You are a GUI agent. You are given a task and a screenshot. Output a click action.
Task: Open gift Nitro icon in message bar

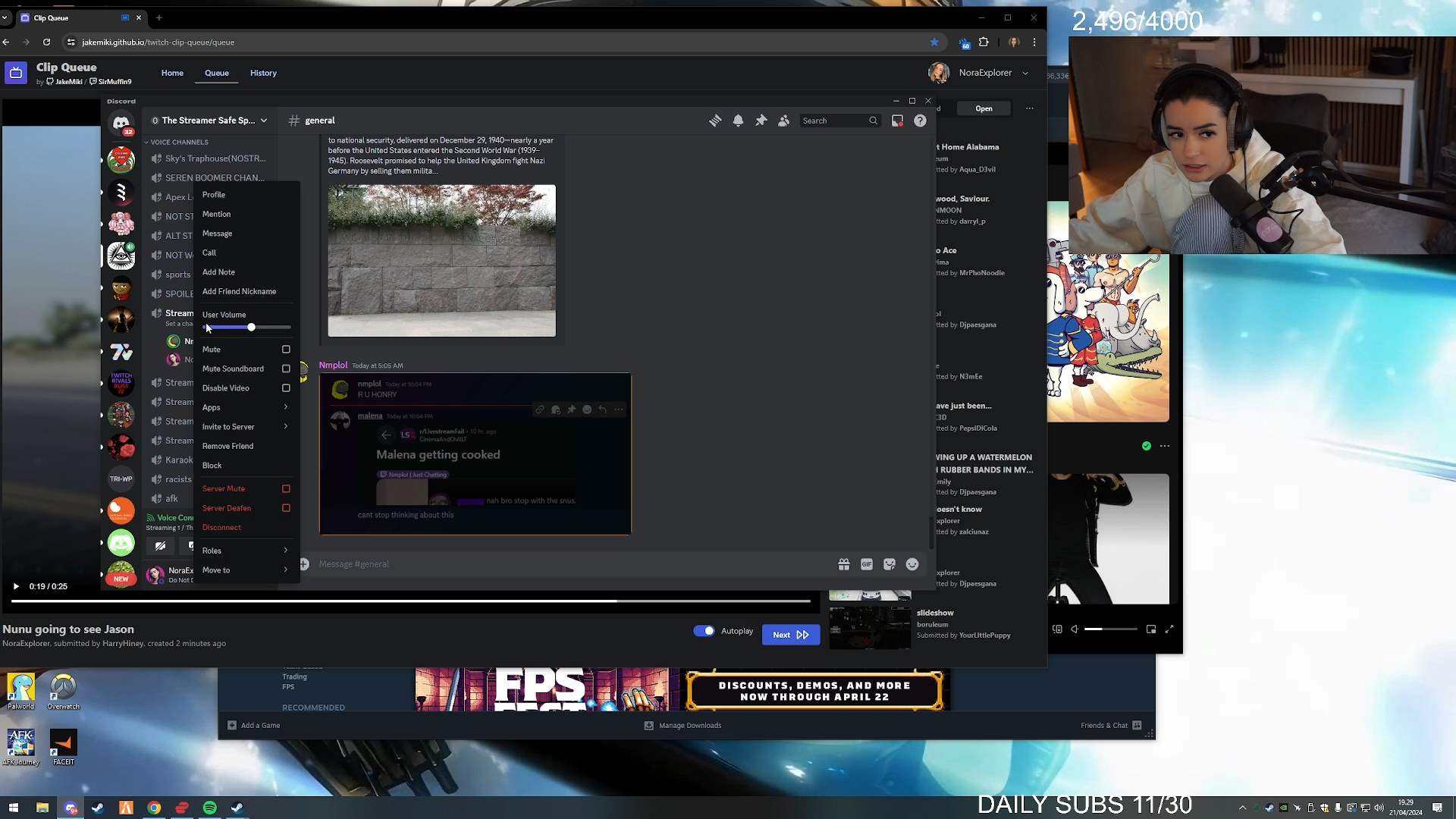point(843,564)
